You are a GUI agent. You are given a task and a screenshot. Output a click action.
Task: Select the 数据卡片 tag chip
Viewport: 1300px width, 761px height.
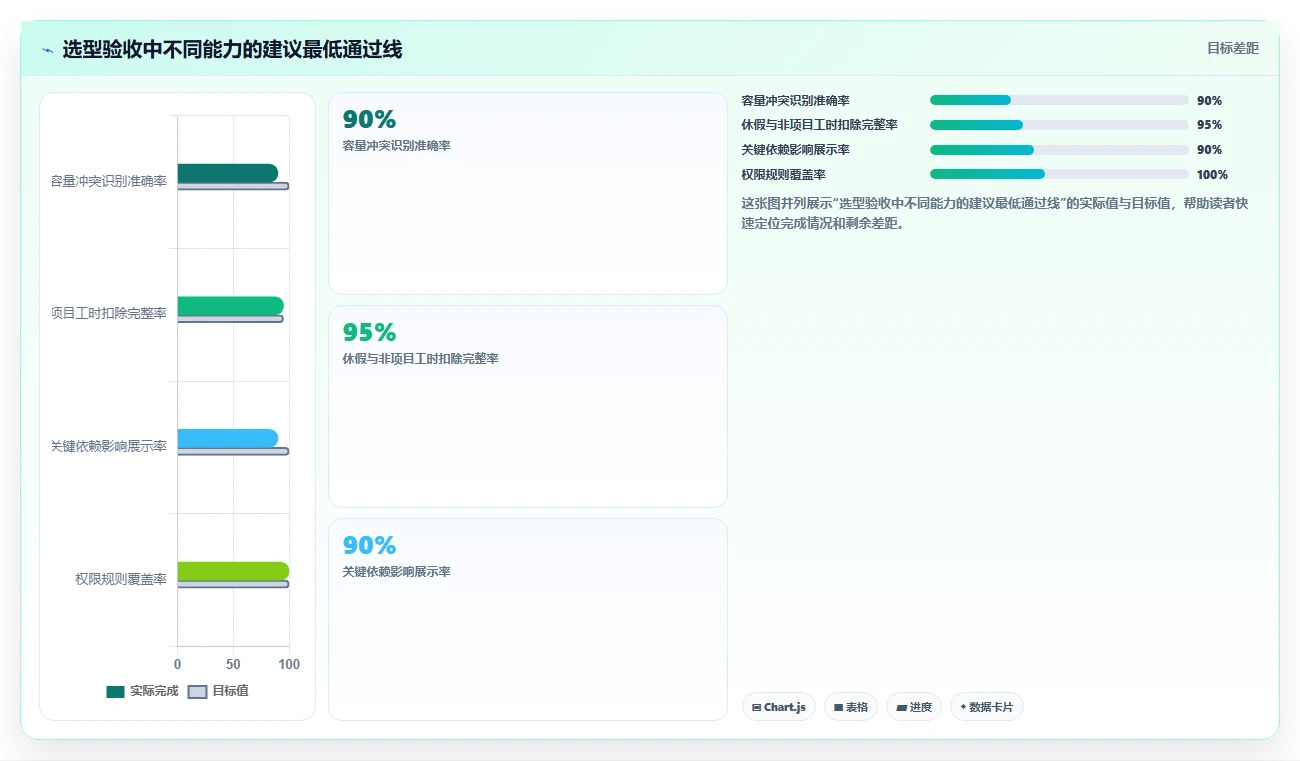987,707
